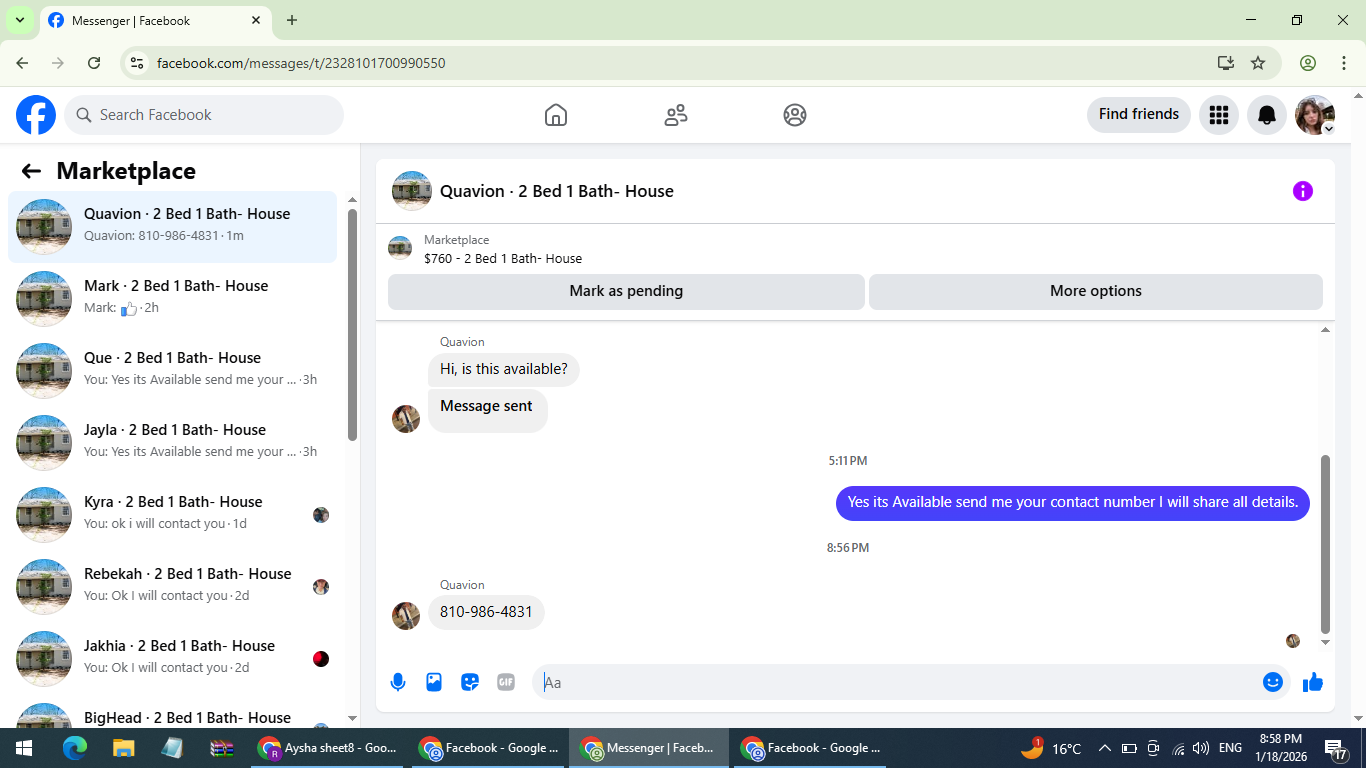Click the 810-986-4831 message bubble

coord(486,612)
